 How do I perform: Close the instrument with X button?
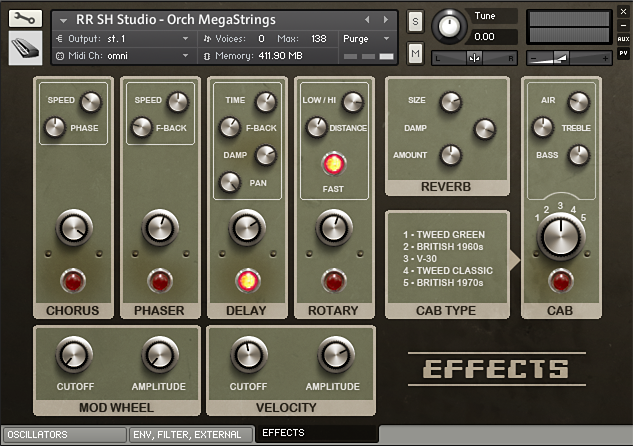623,12
